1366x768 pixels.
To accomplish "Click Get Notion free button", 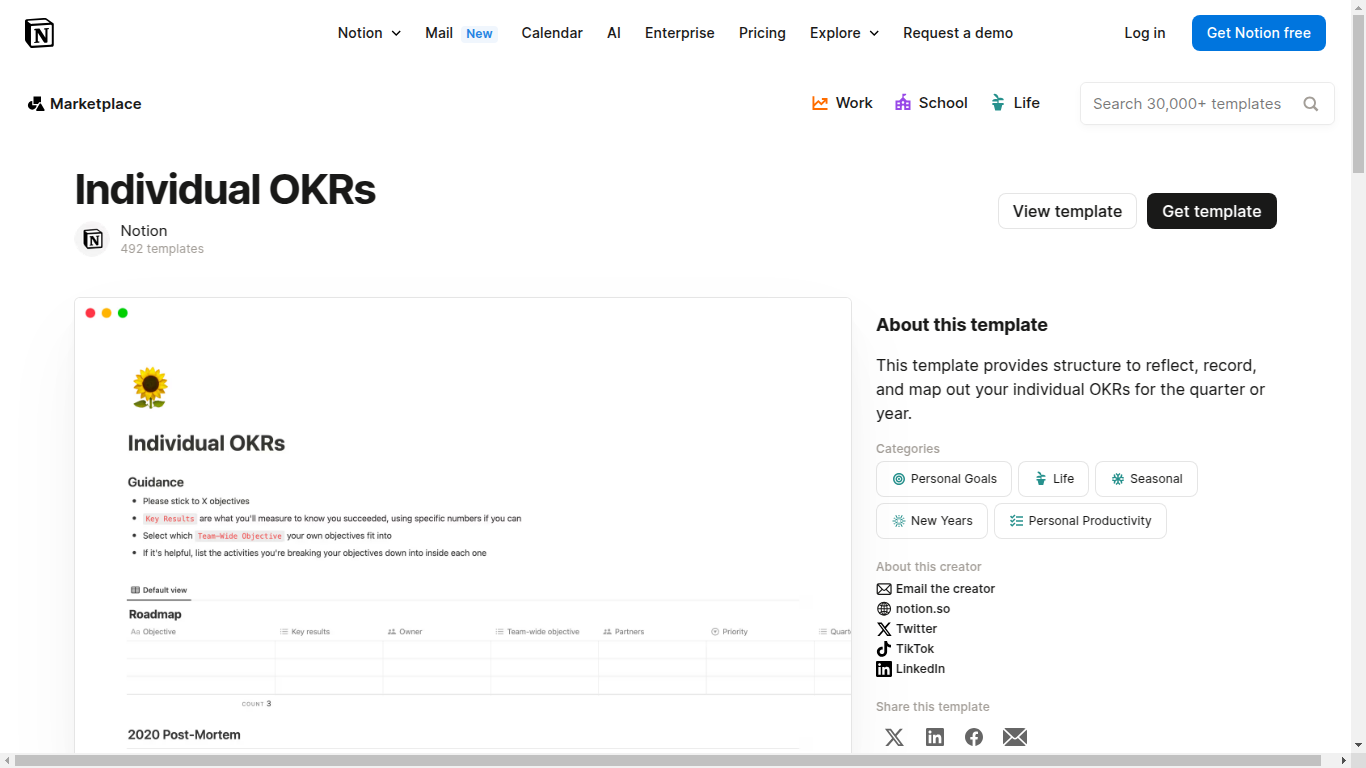I will [1259, 33].
